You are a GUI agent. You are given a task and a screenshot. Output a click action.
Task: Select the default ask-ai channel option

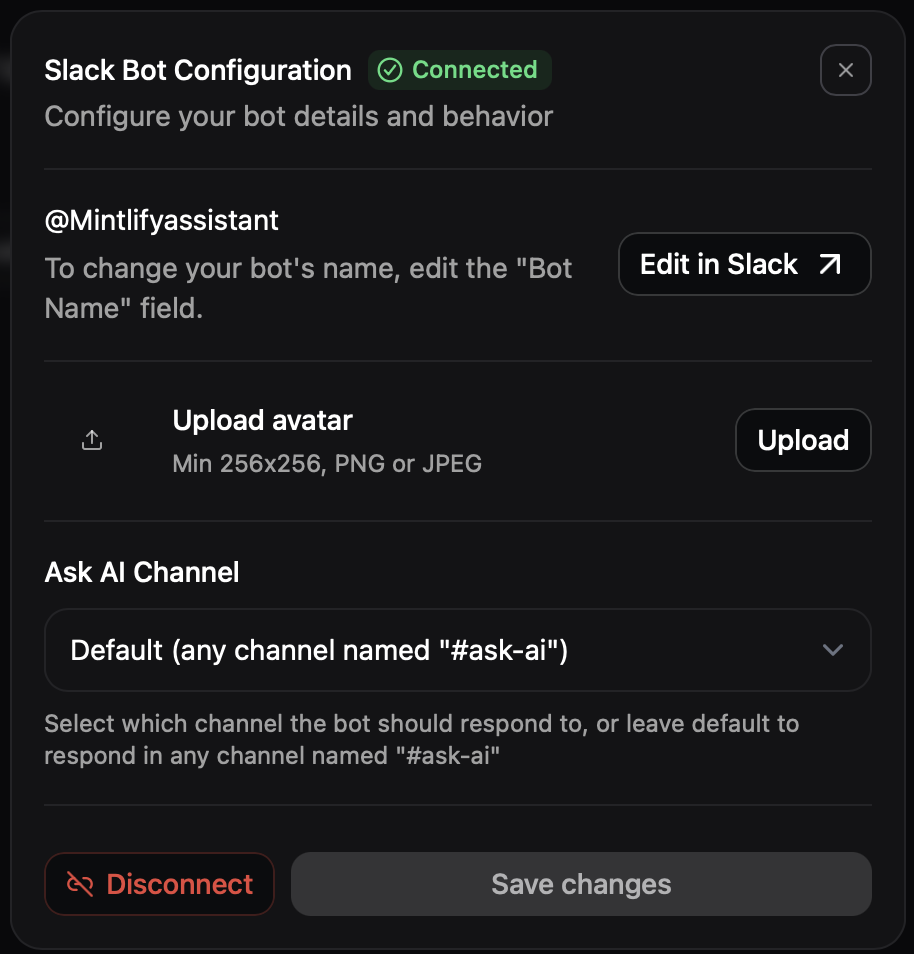coord(457,650)
